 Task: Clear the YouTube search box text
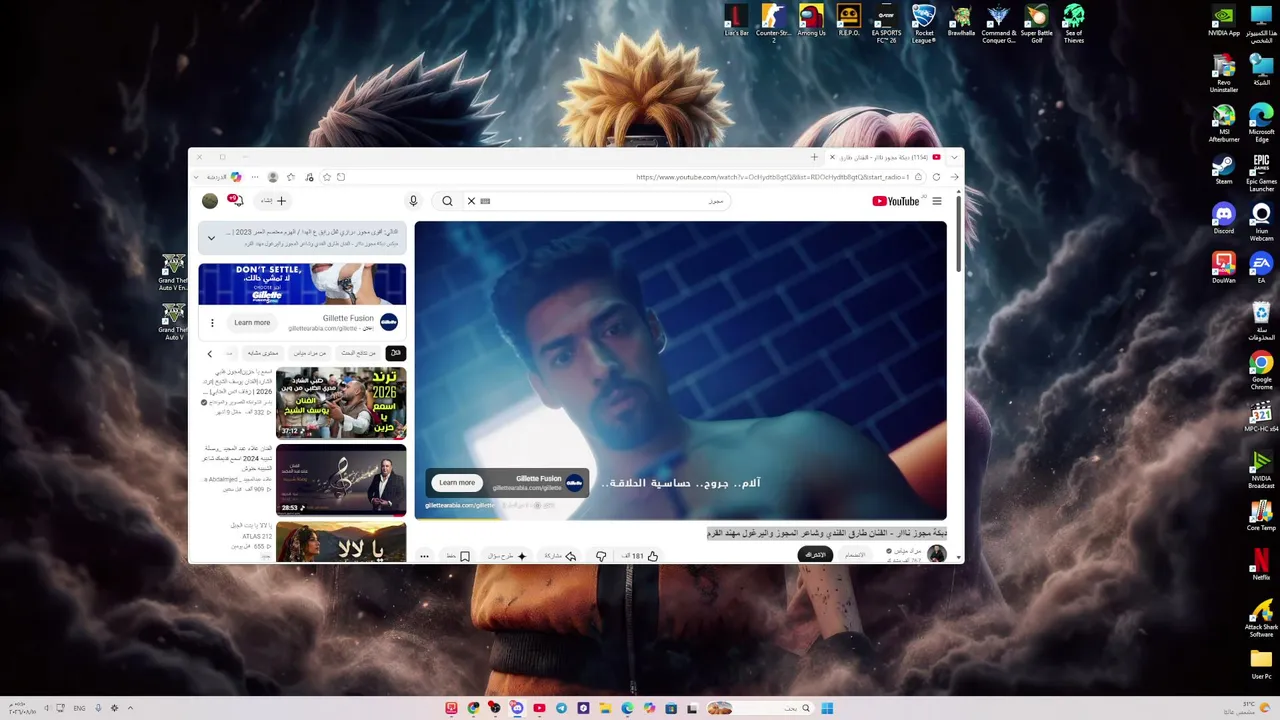[x=471, y=201]
